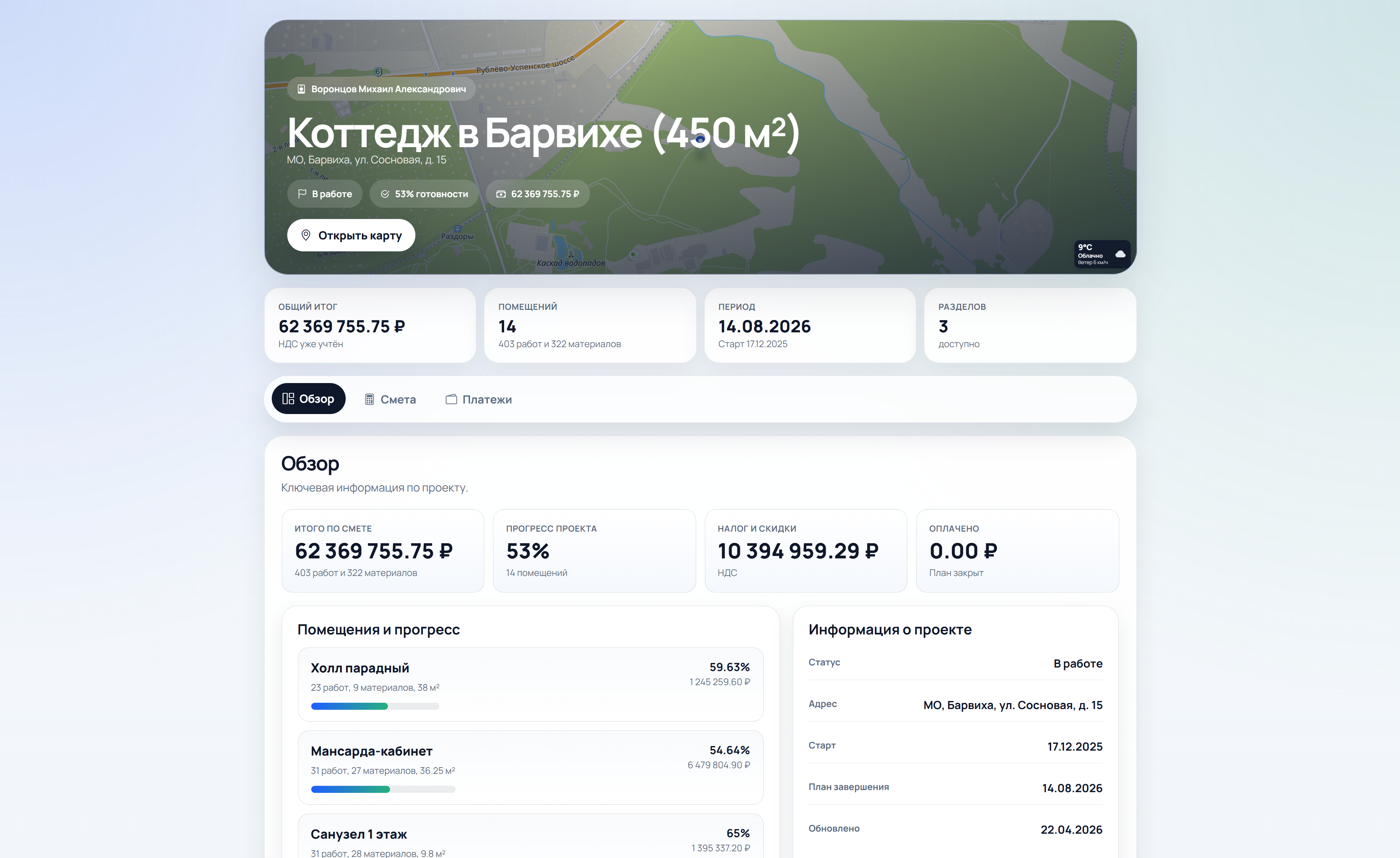Click the «В работе» status badge
Viewport: 1400px width, 858px height.
(x=325, y=193)
